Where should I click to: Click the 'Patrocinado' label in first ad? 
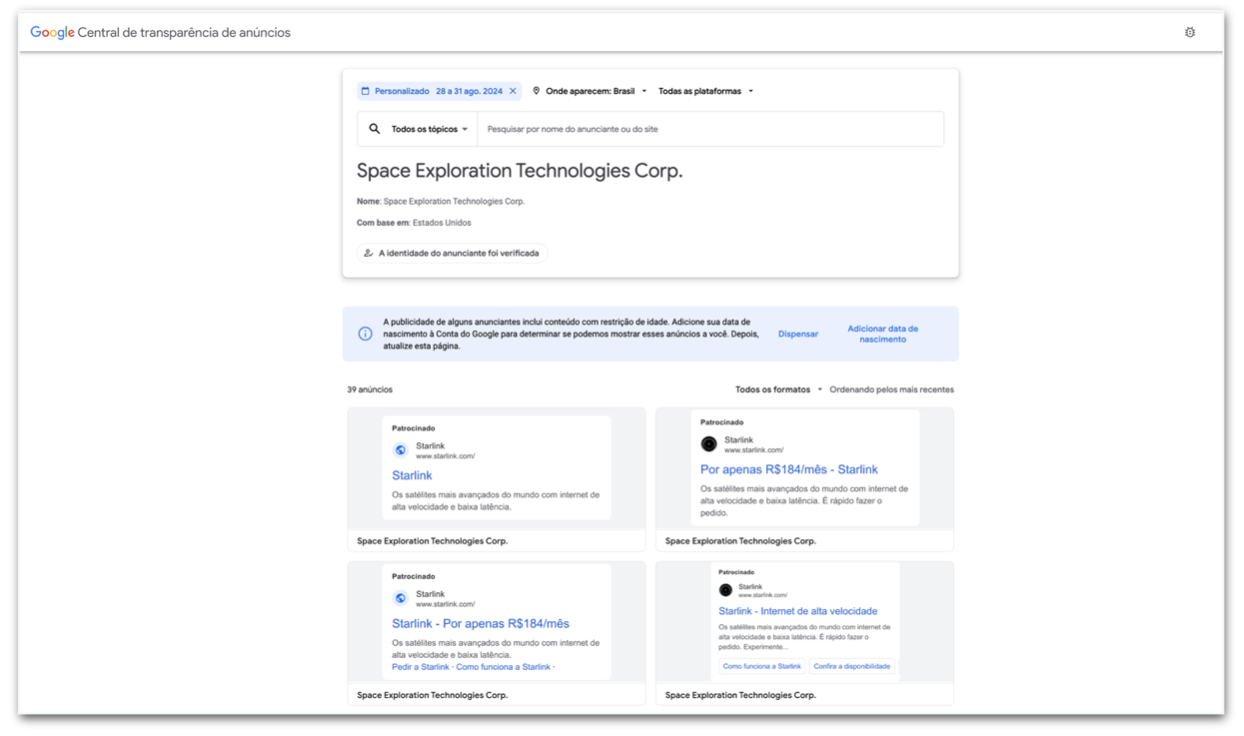(x=414, y=429)
